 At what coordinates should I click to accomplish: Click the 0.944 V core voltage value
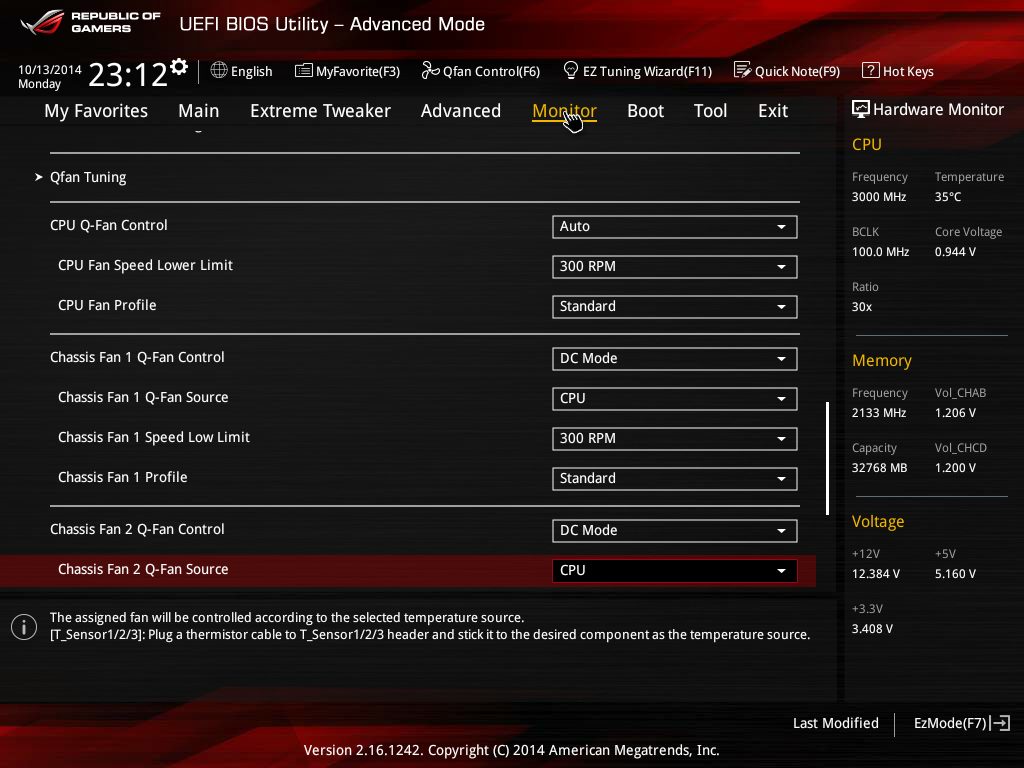955,251
